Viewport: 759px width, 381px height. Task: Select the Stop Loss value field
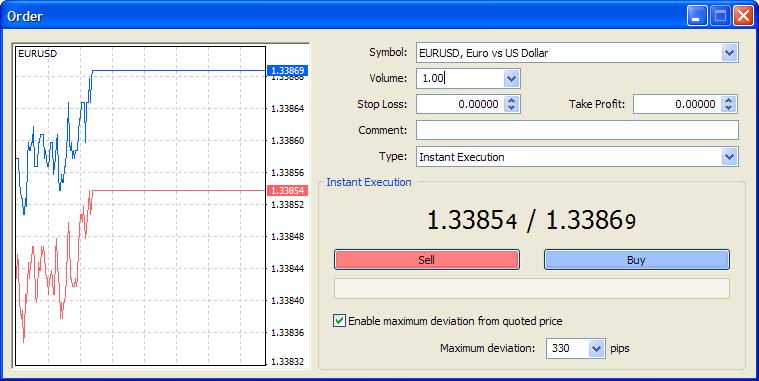pos(460,104)
